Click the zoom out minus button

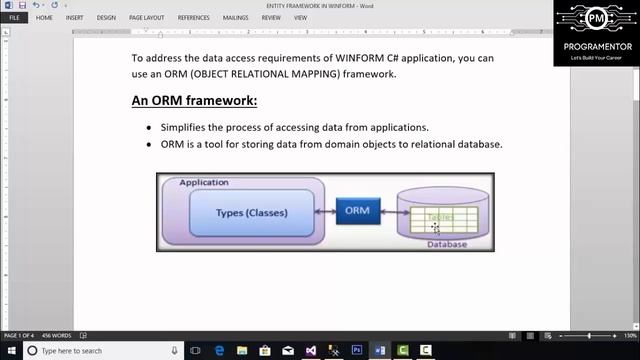pos(561,336)
